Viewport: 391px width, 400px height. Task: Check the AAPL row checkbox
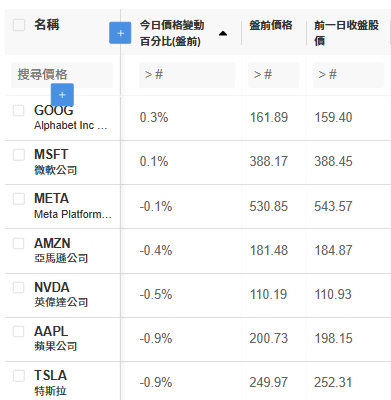[x=19, y=331]
